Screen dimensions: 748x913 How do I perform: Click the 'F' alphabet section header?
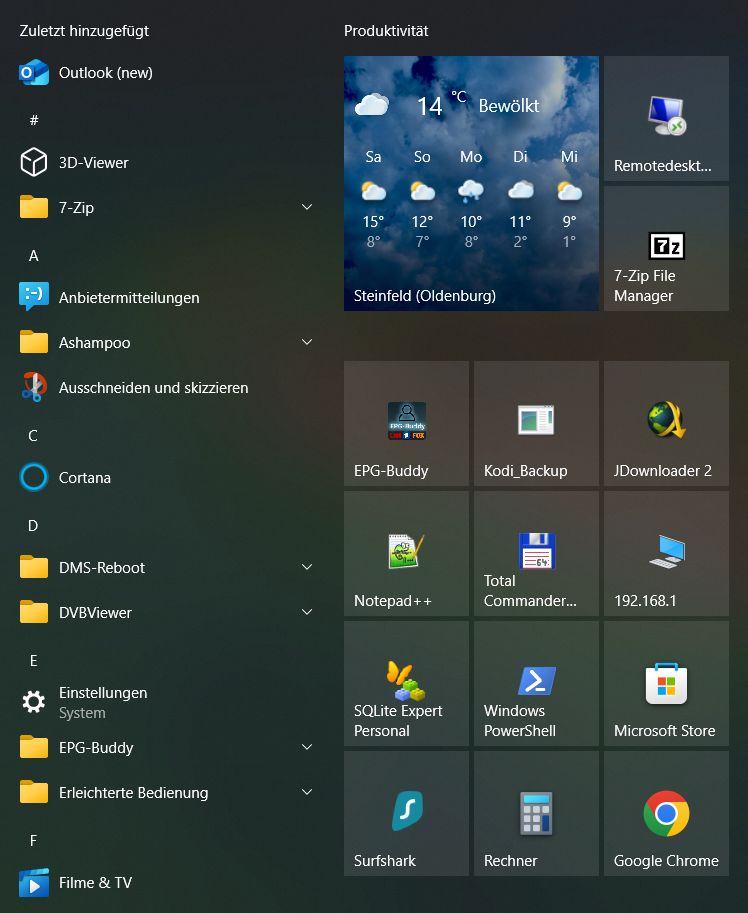[x=34, y=841]
